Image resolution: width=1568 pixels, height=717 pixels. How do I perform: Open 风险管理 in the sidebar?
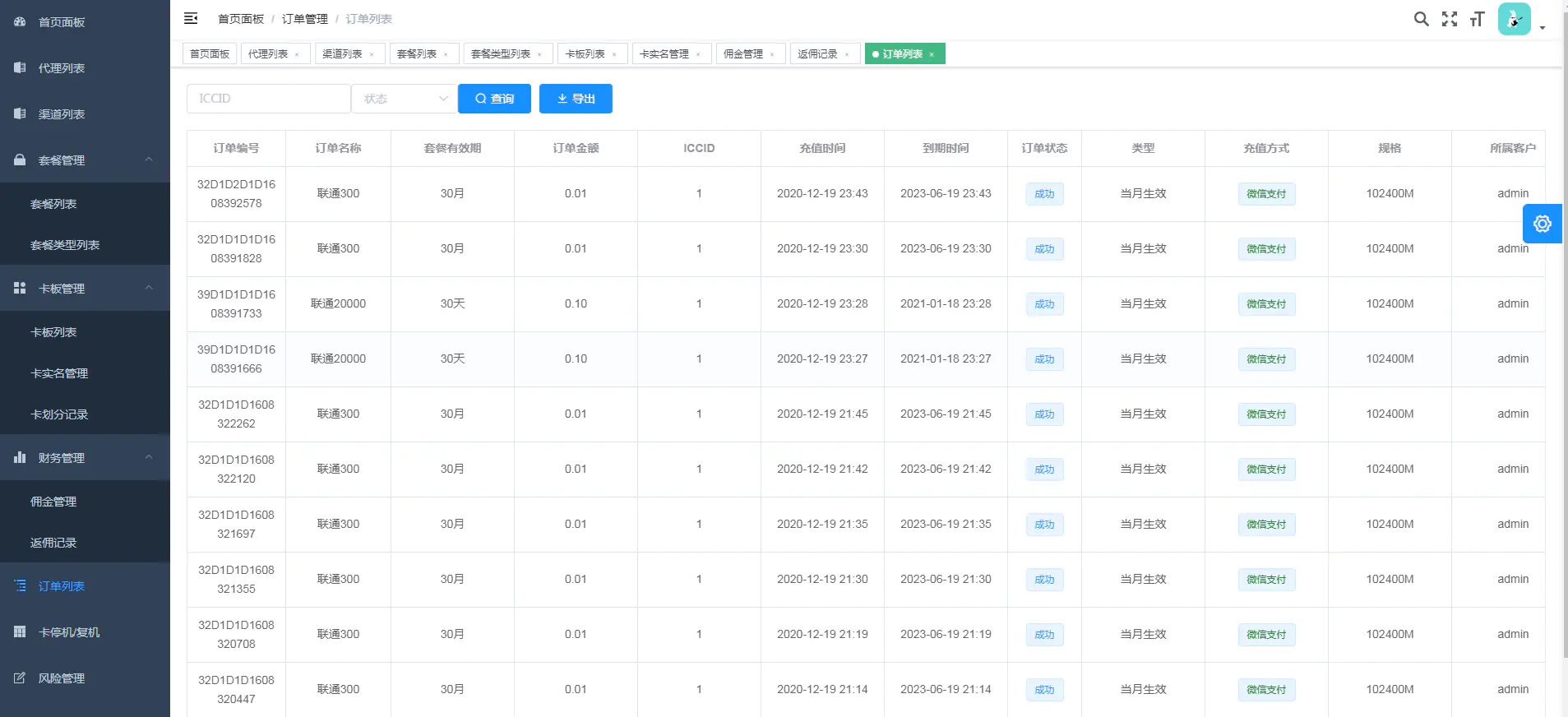62,678
